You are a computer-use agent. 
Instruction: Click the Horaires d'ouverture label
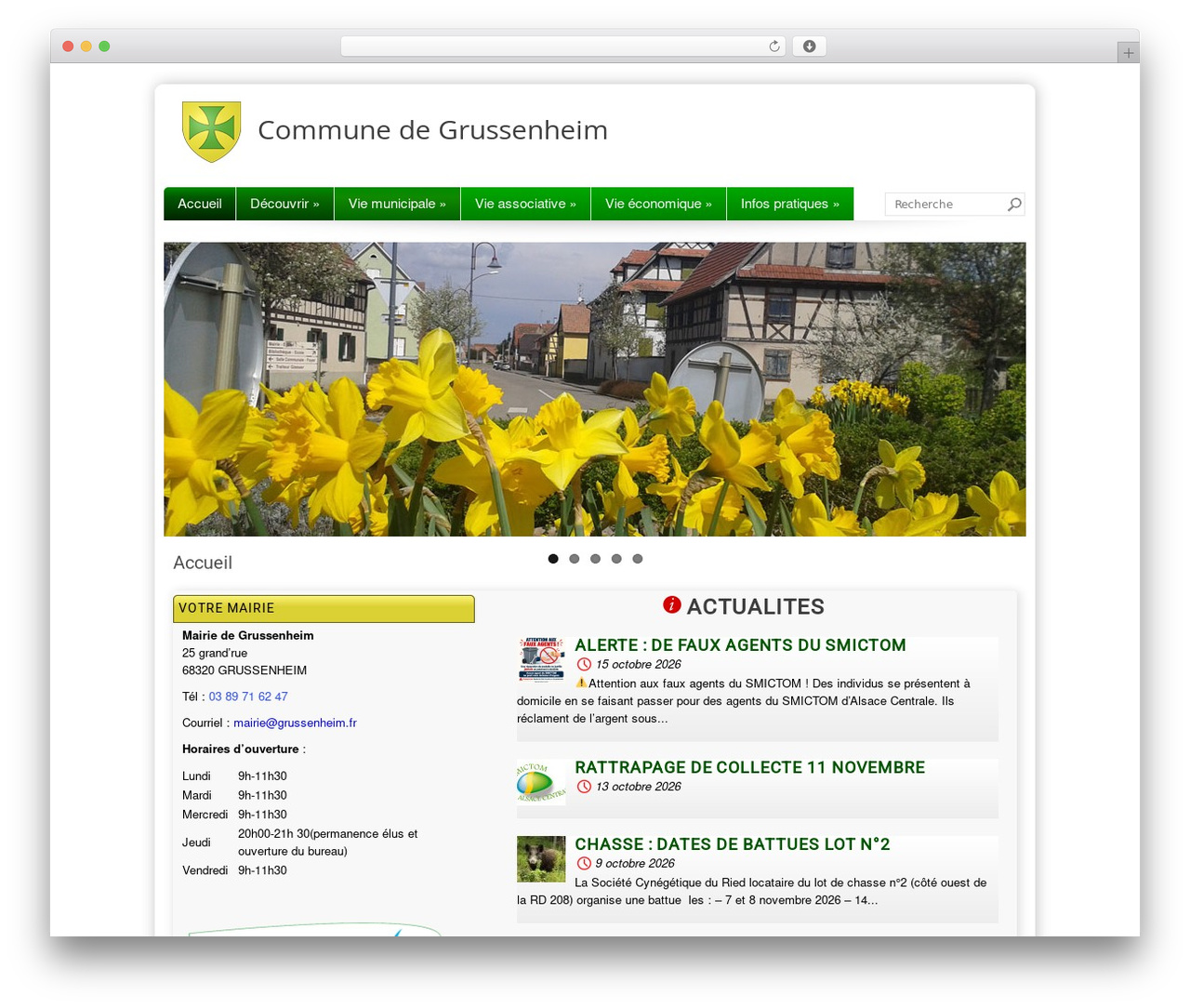coord(241,749)
